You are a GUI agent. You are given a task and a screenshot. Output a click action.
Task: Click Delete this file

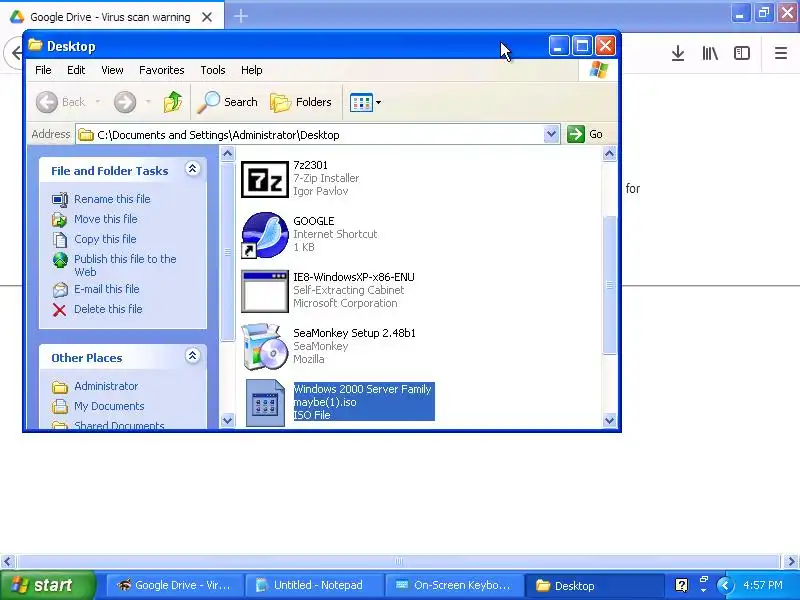tap(108, 309)
